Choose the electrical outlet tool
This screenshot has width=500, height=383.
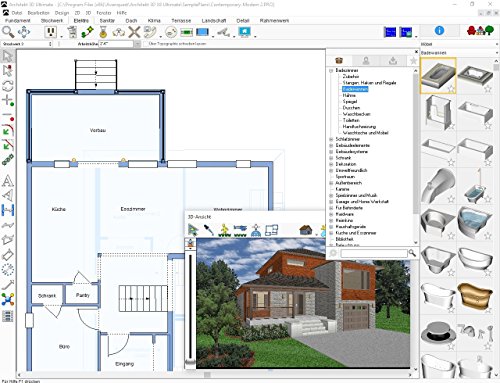pyautogui.click(x=51, y=32)
